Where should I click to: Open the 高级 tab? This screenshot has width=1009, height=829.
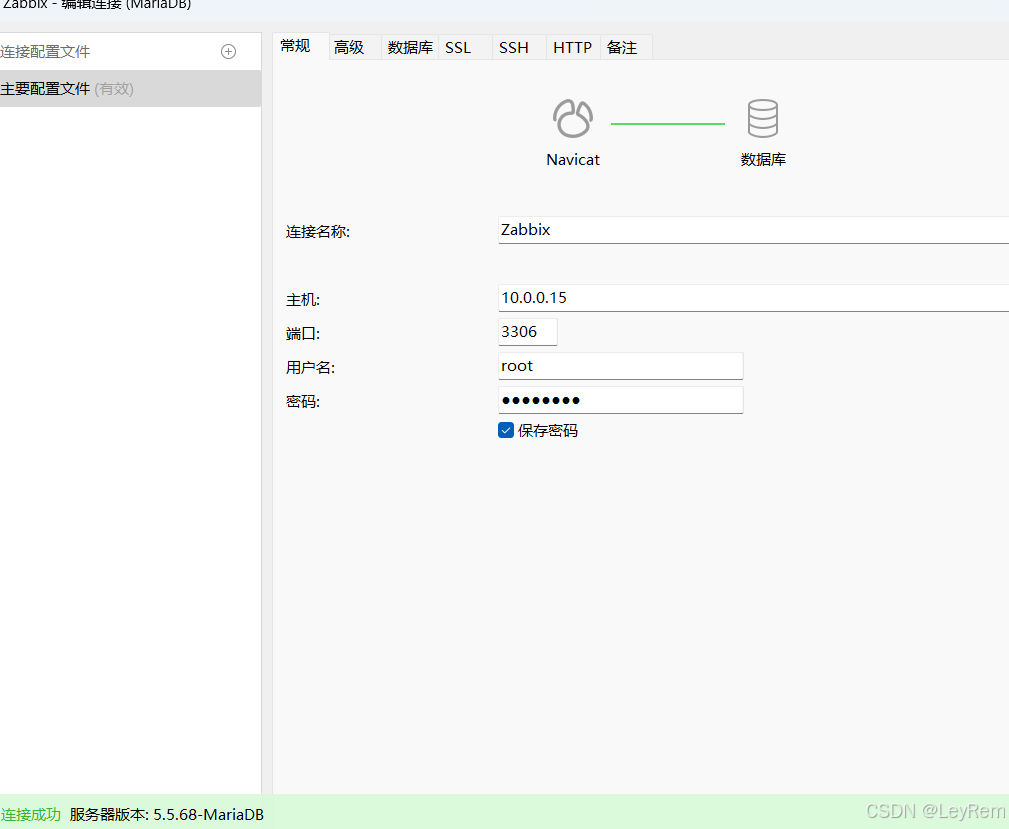click(355, 47)
